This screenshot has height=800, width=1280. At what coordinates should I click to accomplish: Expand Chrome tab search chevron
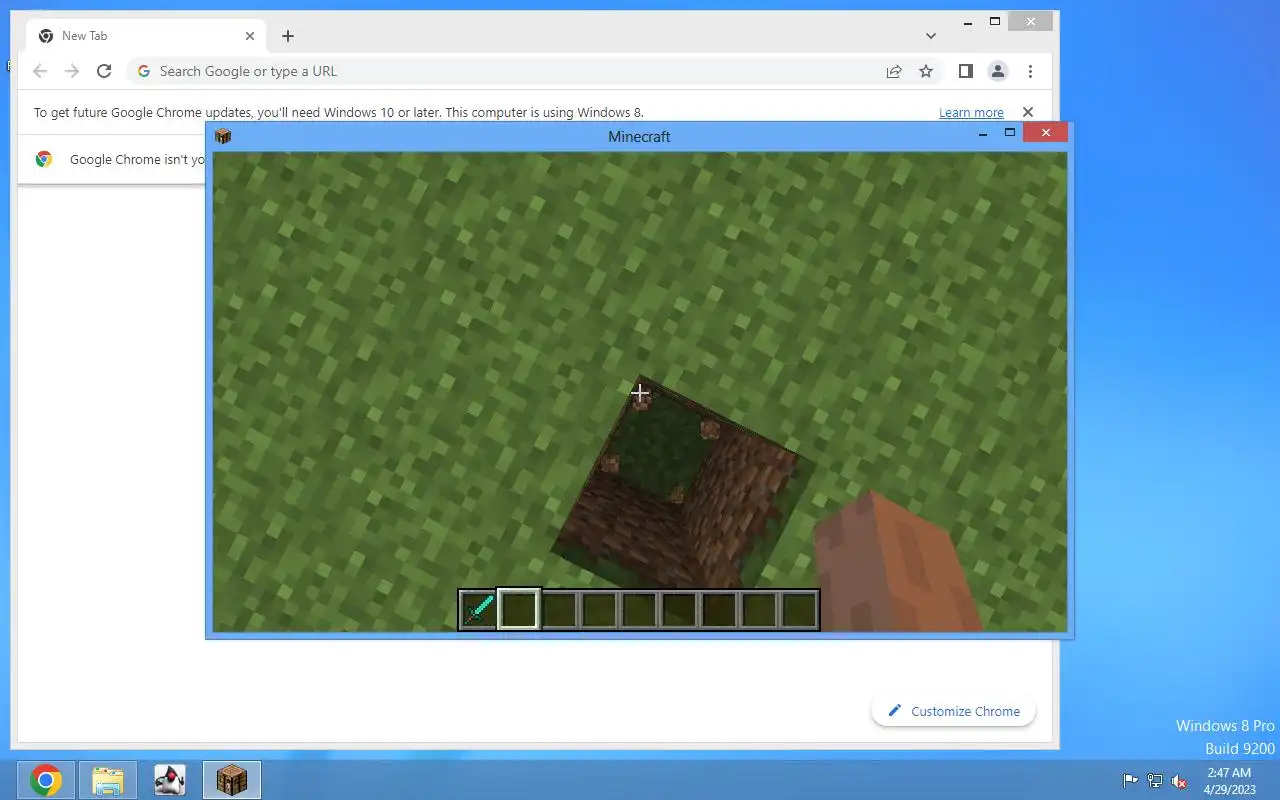pyautogui.click(x=931, y=36)
